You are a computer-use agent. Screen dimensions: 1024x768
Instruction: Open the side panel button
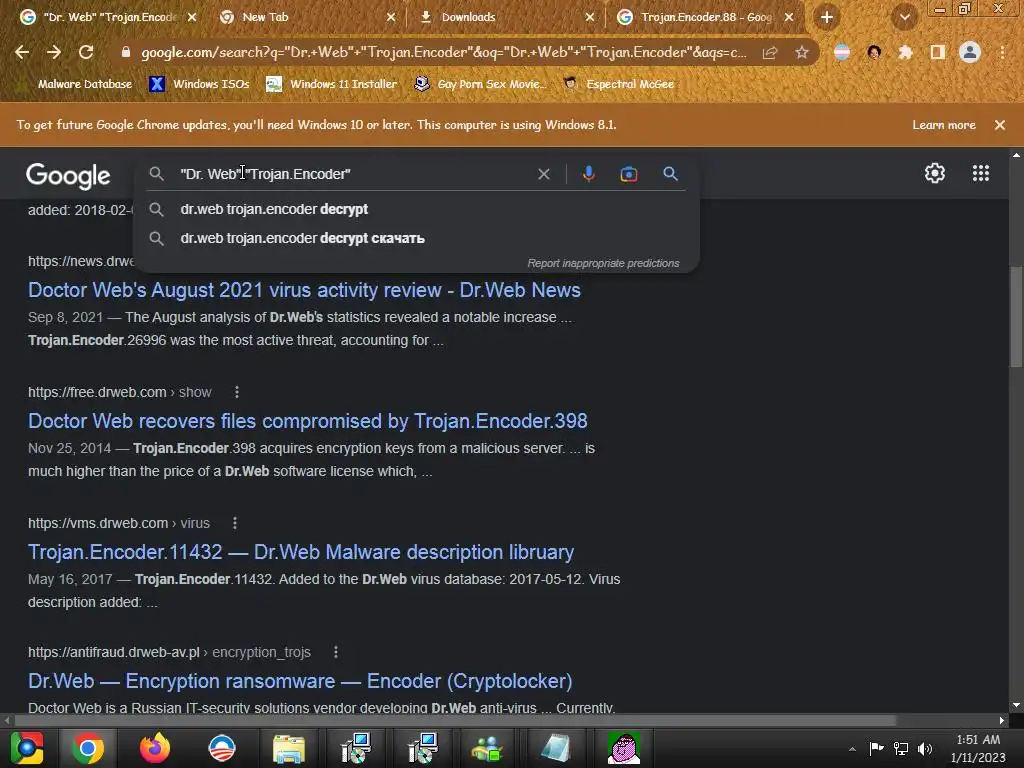pyautogui.click(x=938, y=53)
